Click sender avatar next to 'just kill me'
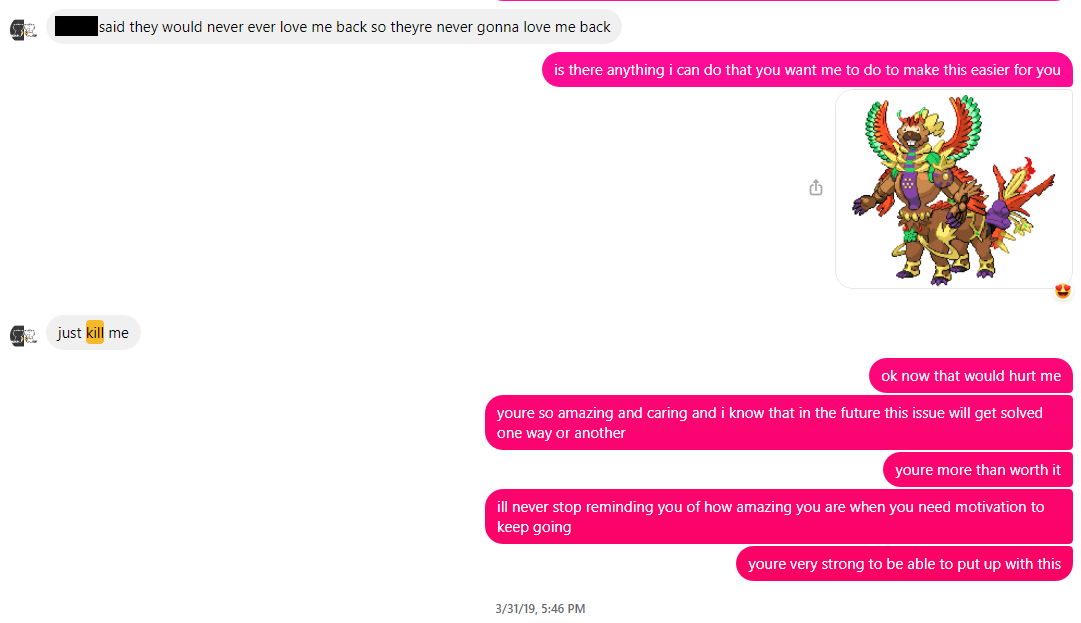This screenshot has width=1081, height=623. pyautogui.click(x=23, y=335)
